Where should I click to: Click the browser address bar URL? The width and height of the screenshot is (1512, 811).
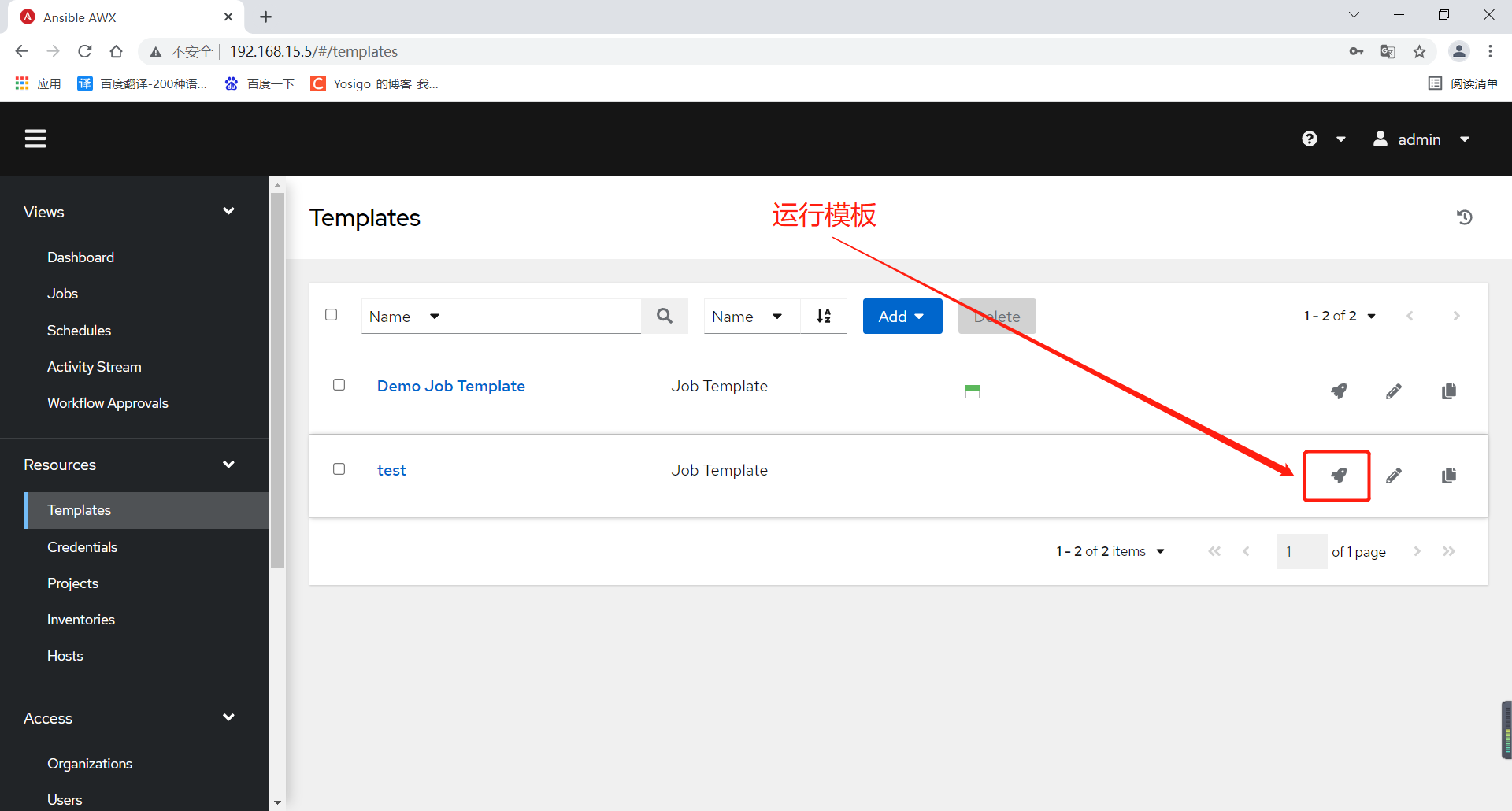click(x=313, y=51)
